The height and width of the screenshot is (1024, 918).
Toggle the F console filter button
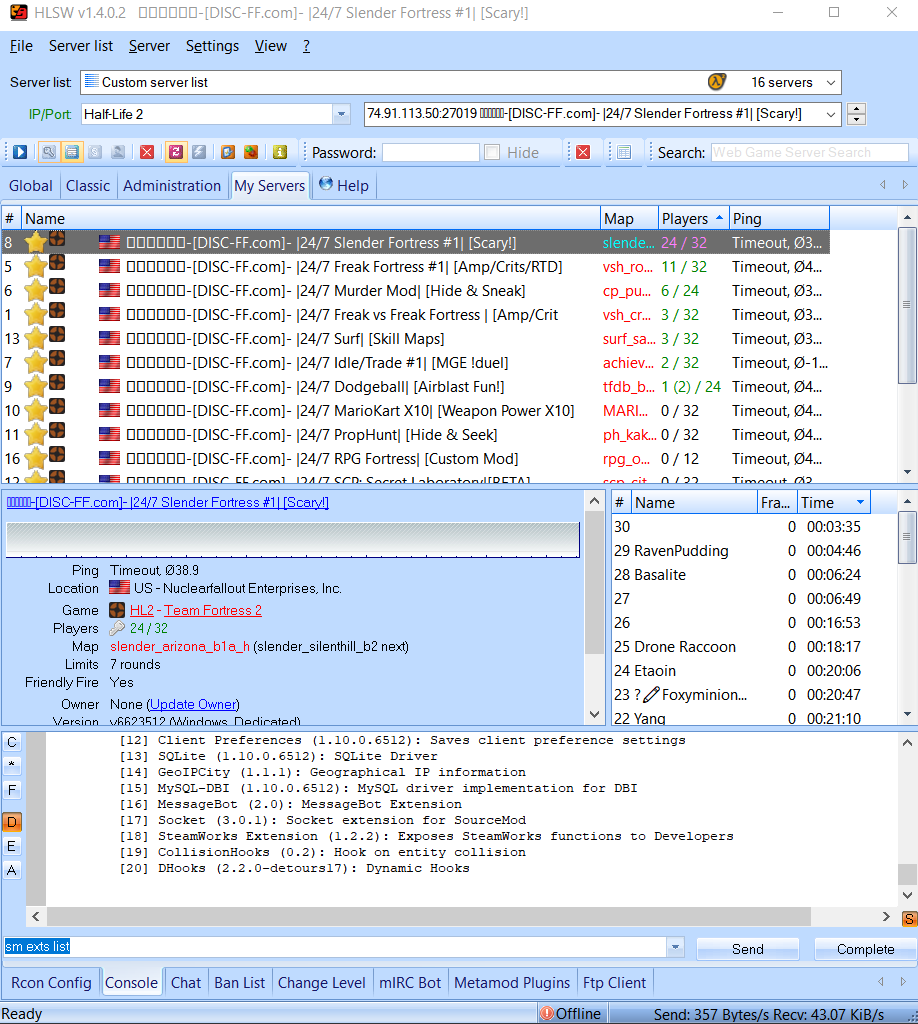(x=12, y=790)
